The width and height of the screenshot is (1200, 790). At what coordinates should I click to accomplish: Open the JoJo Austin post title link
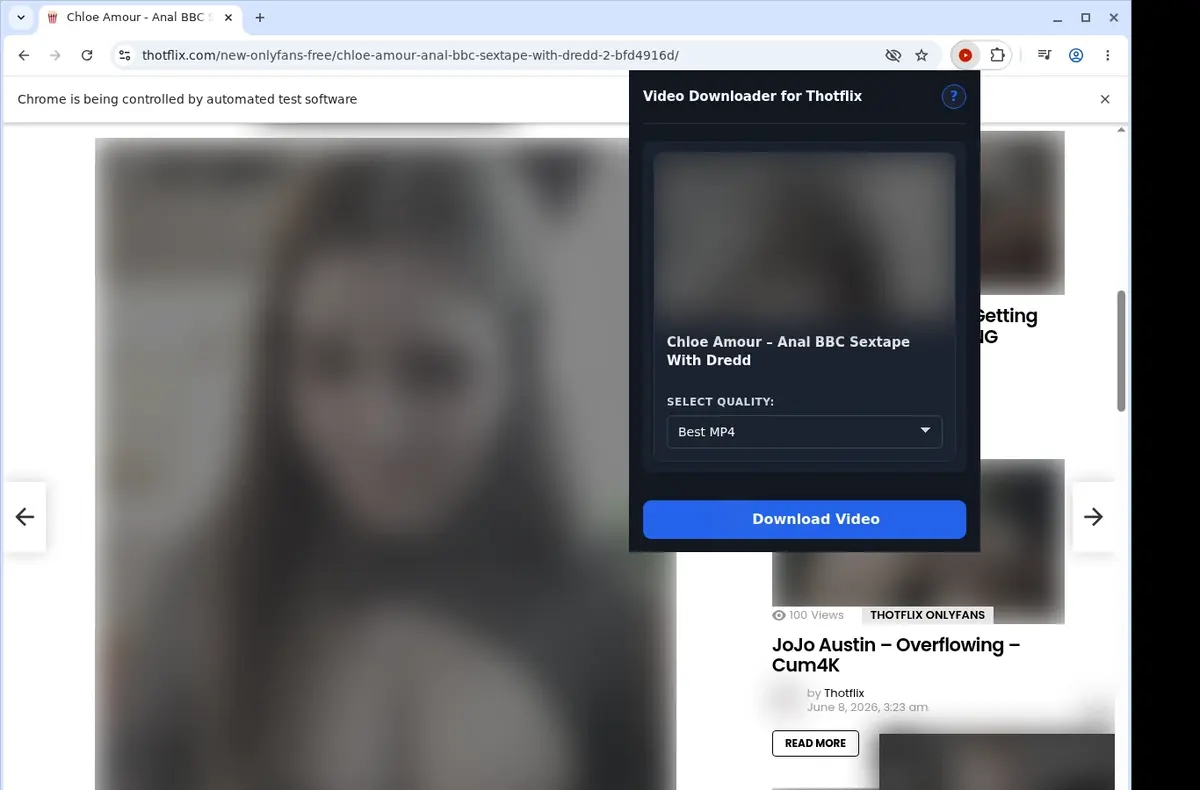click(896, 655)
